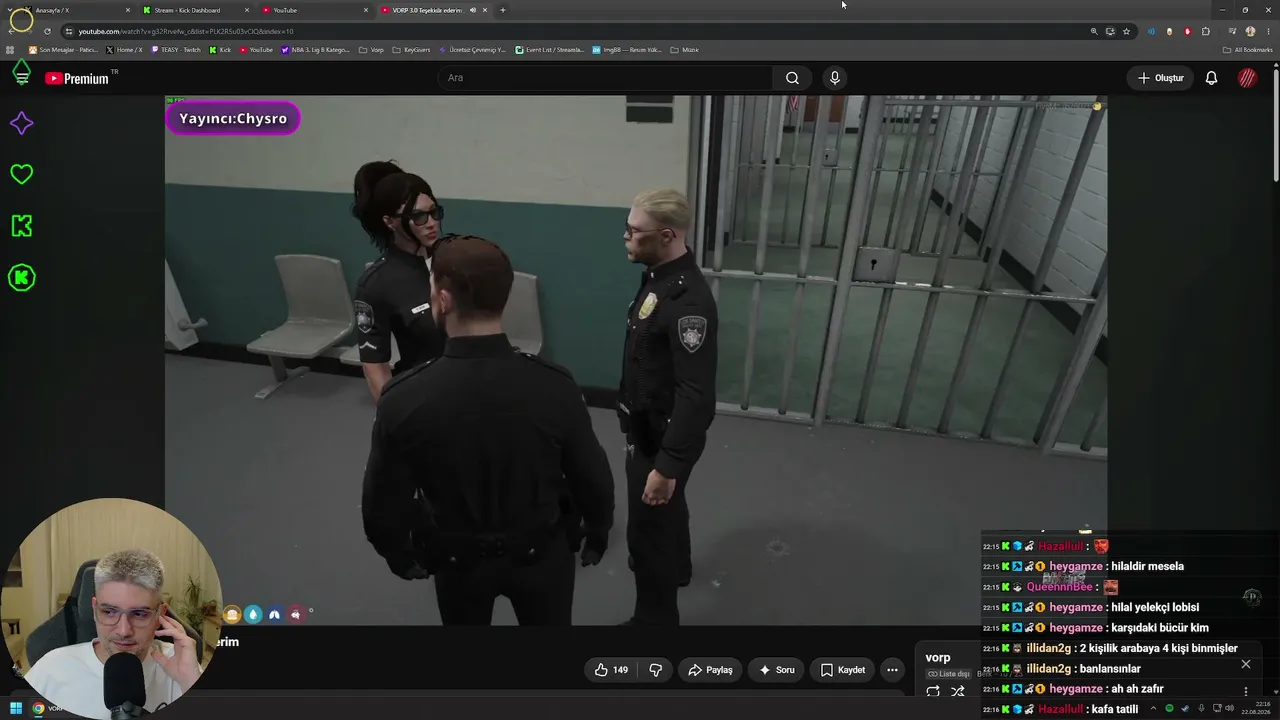Zoom the page with the magnifier icon

click(x=1094, y=31)
